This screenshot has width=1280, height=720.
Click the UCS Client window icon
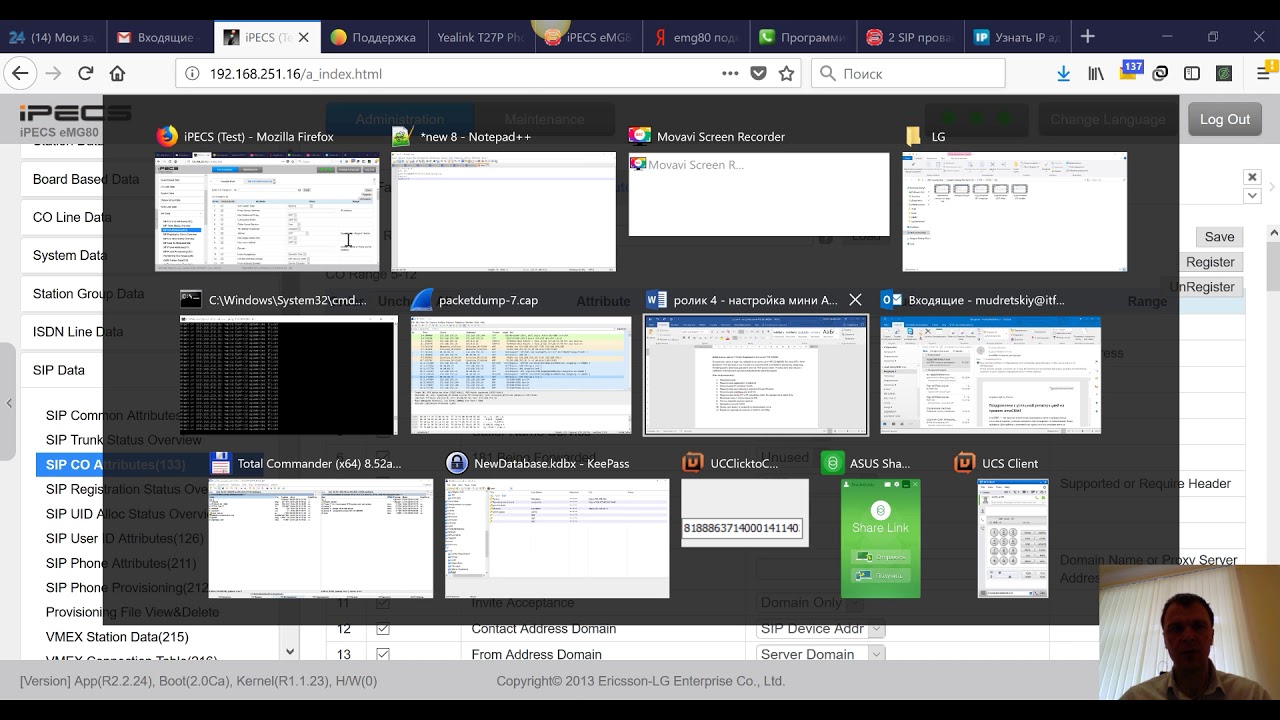pyautogui.click(x=965, y=463)
